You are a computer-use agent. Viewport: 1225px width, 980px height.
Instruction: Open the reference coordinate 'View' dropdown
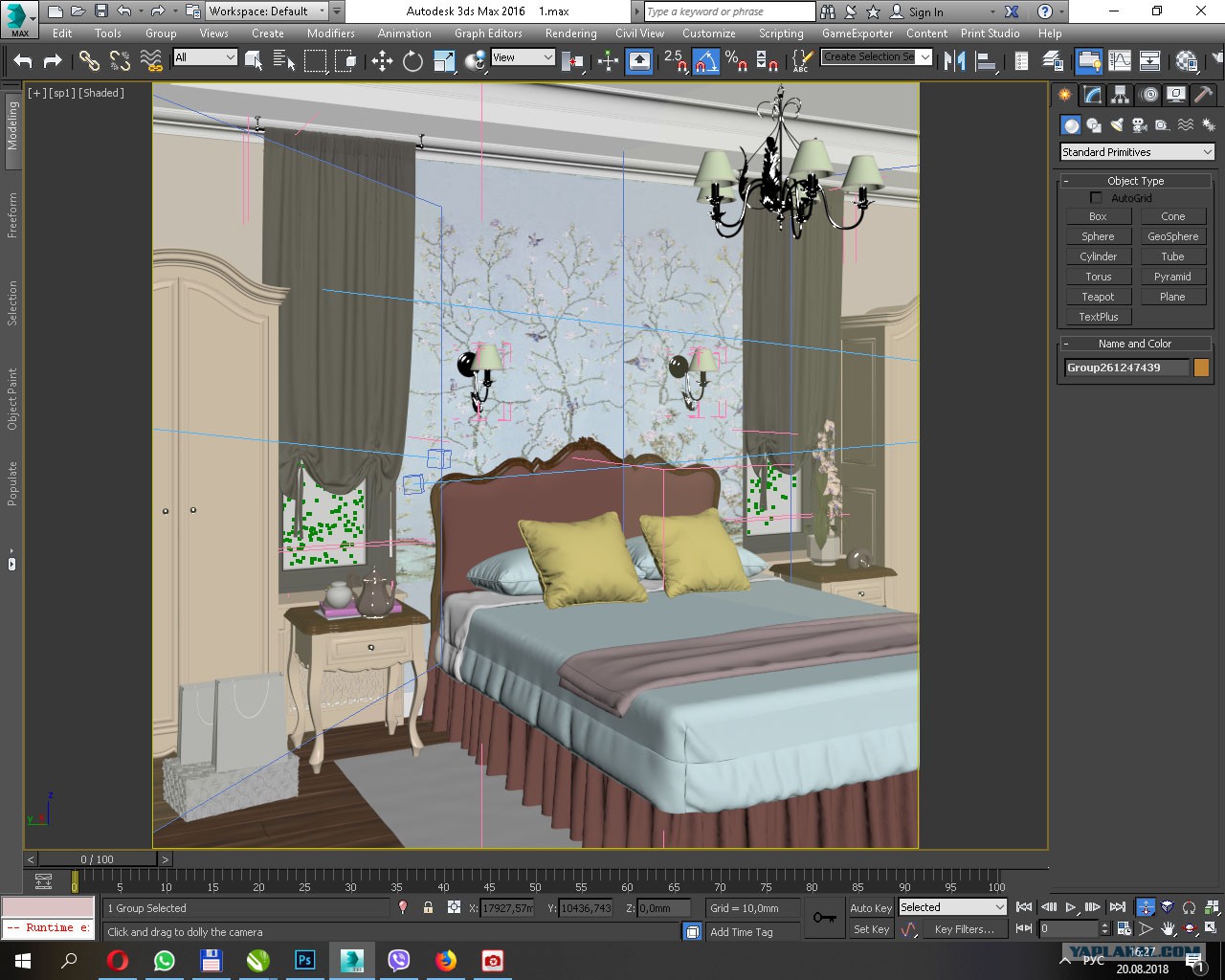click(x=523, y=57)
